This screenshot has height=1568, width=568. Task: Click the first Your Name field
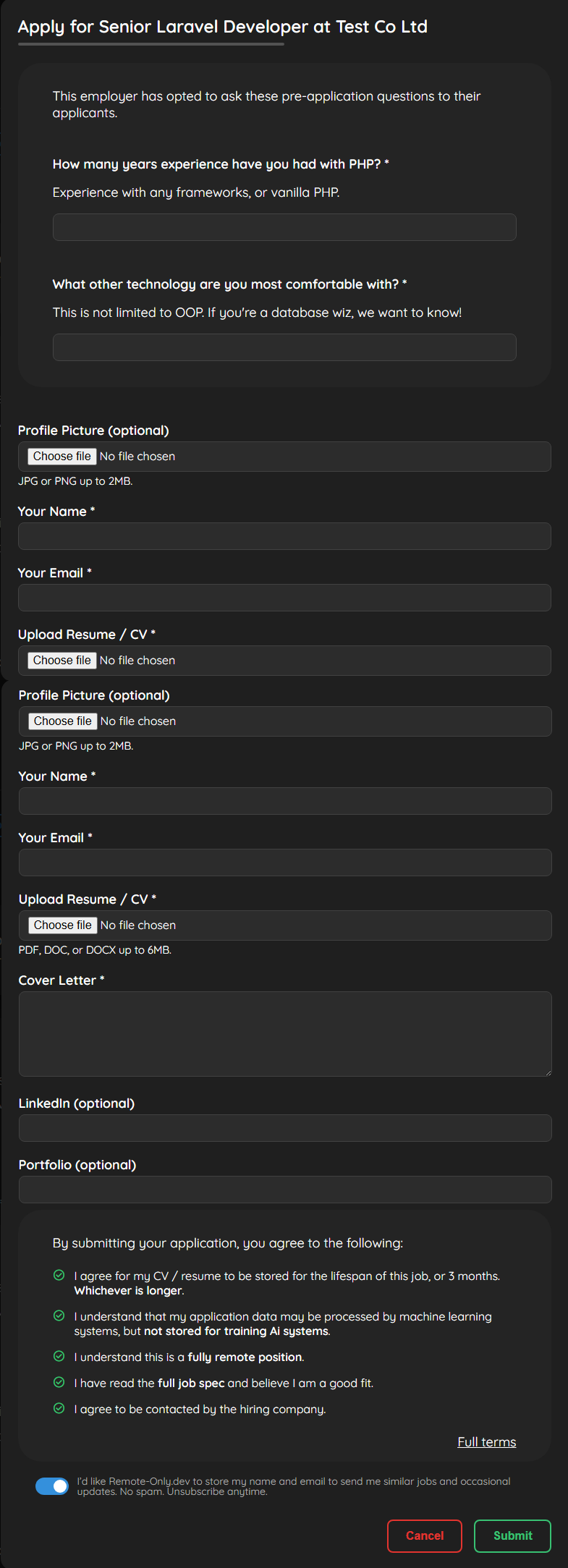coord(284,536)
